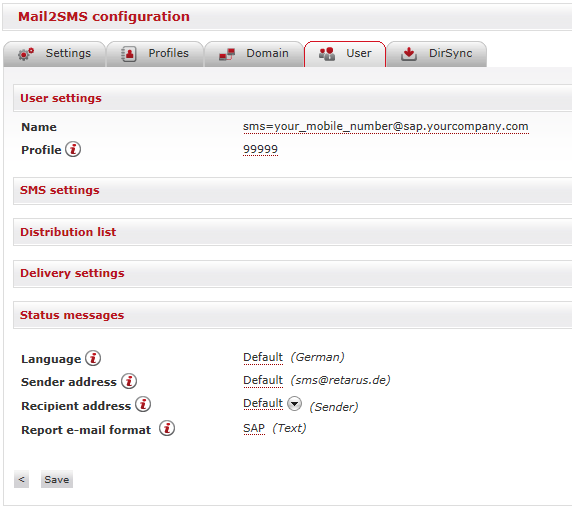
Task: Select the User tab
Action: 345,54
